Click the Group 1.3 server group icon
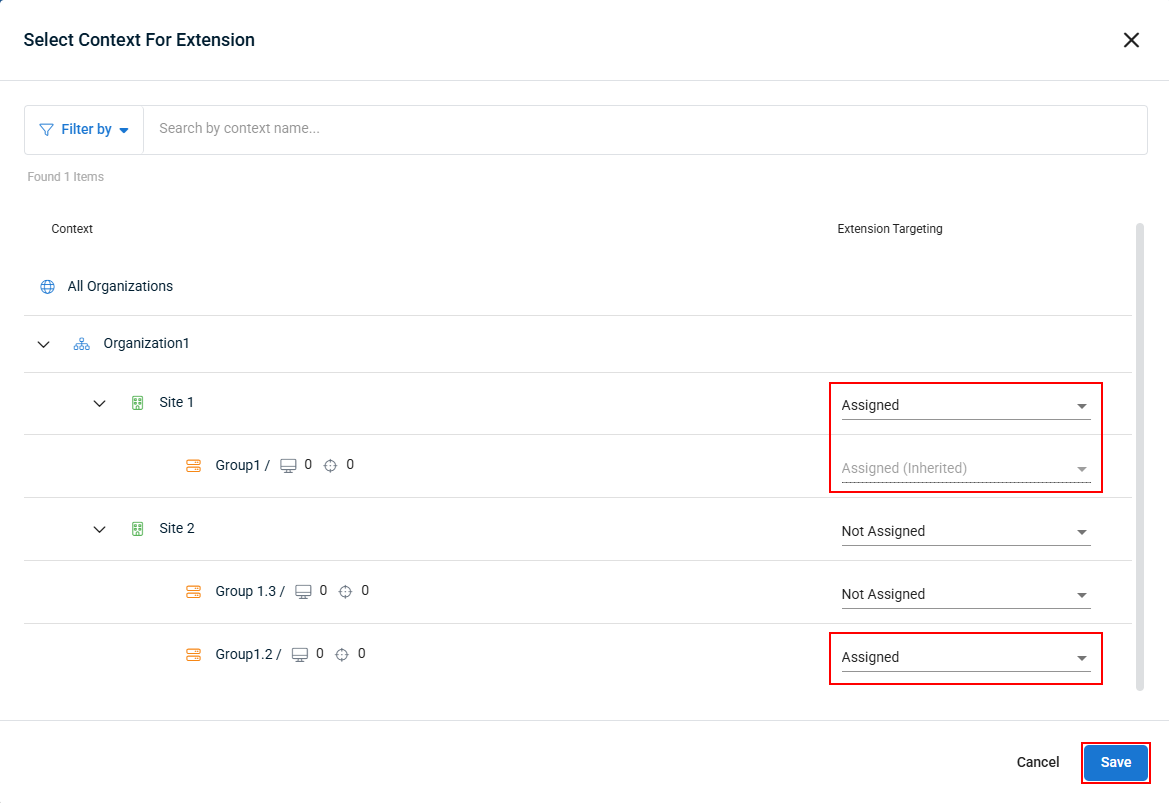This screenshot has width=1169, height=803. pyautogui.click(x=193, y=592)
